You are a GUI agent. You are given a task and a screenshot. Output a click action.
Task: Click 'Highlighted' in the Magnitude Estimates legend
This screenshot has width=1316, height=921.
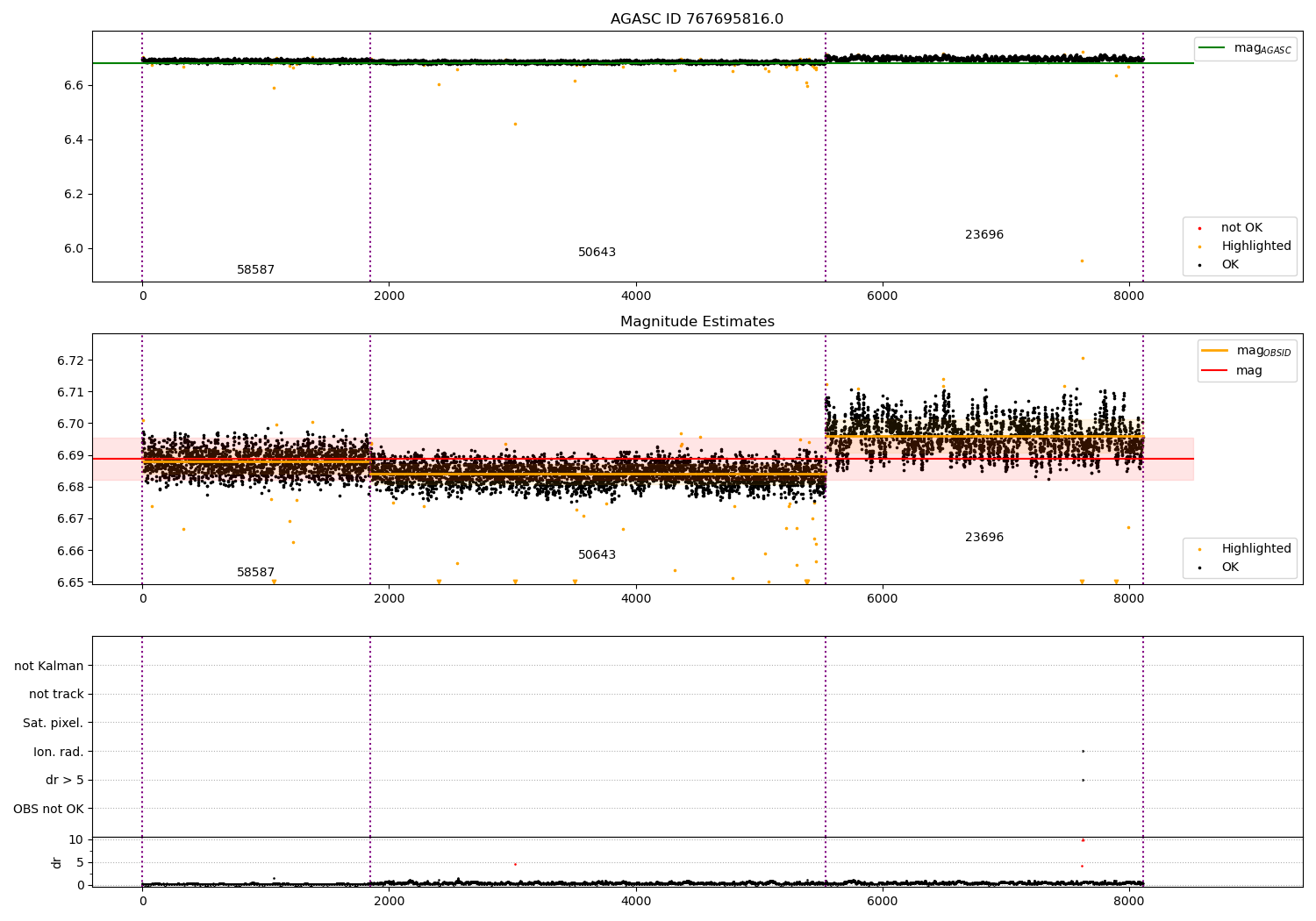coord(1256,549)
